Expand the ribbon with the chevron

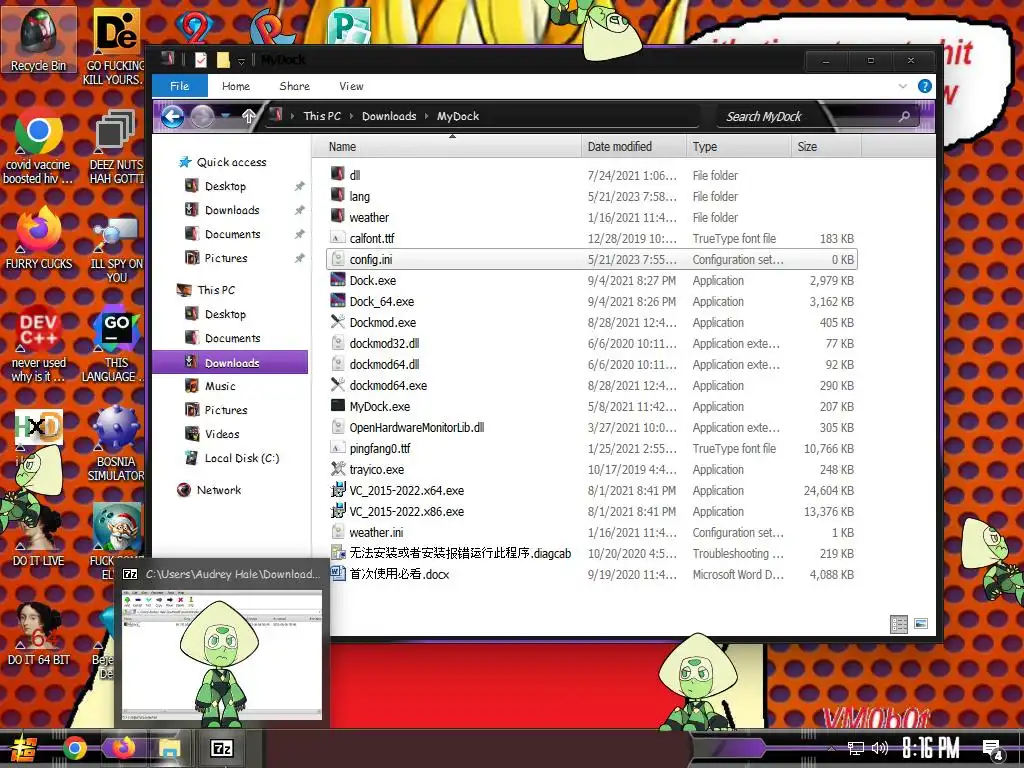pyautogui.click(x=903, y=86)
